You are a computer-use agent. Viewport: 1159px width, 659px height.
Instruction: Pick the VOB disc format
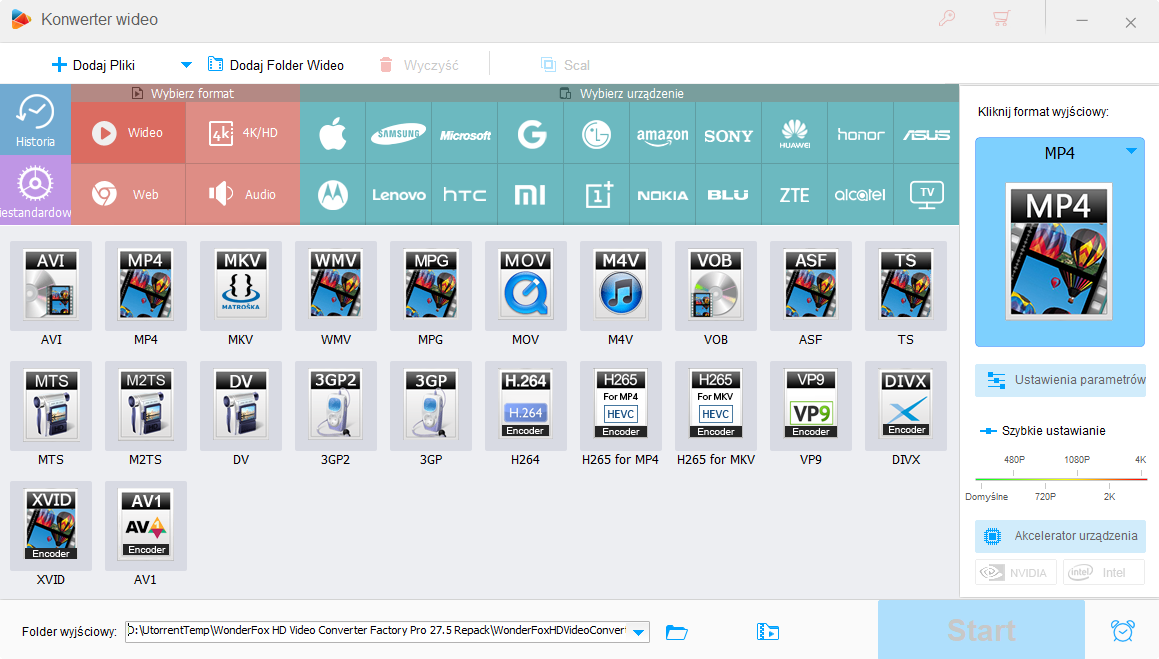pos(716,285)
